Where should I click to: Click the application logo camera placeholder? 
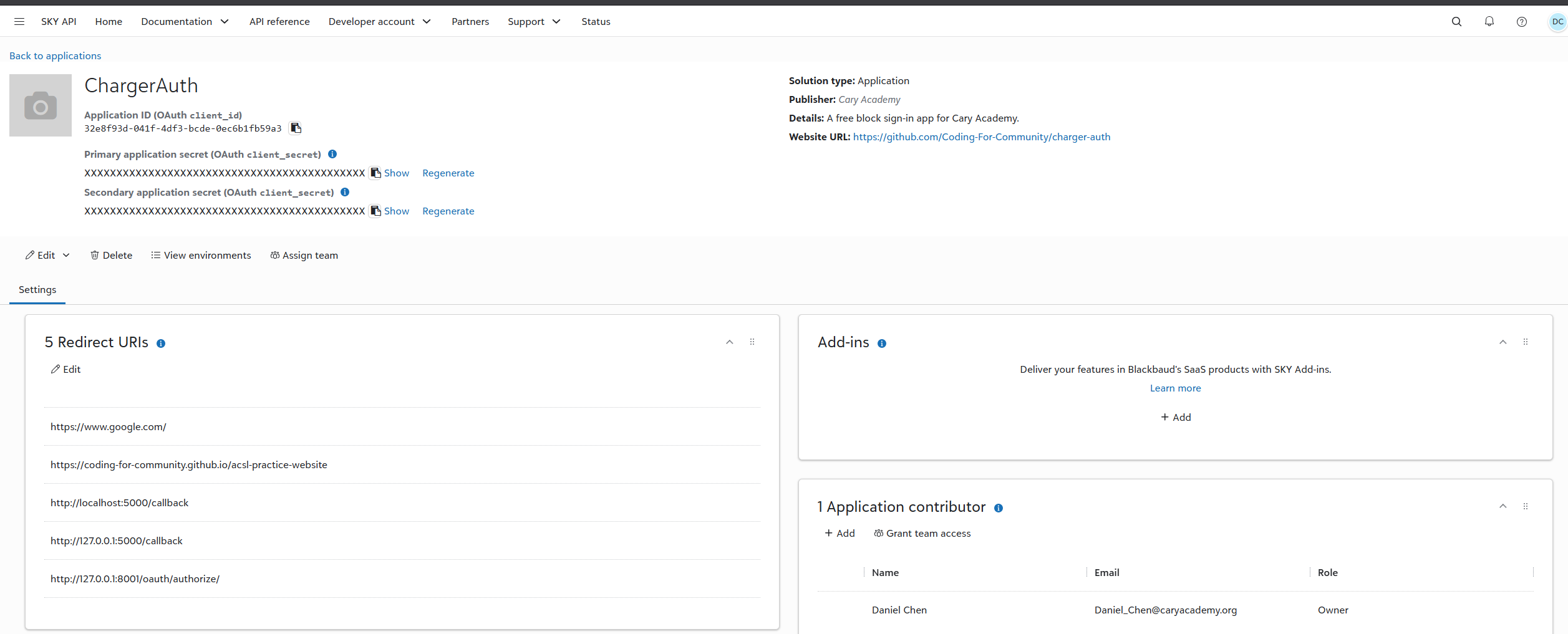point(41,105)
